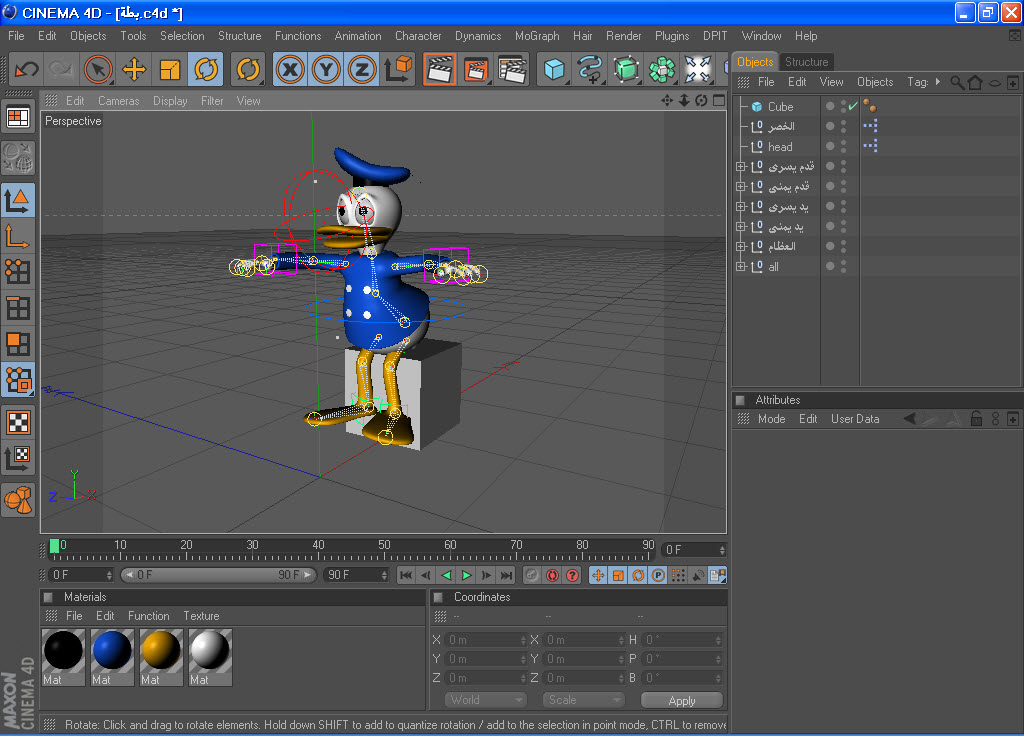The height and width of the screenshot is (736, 1024).
Task: Click the Undo arrow icon
Action: [x=27, y=69]
